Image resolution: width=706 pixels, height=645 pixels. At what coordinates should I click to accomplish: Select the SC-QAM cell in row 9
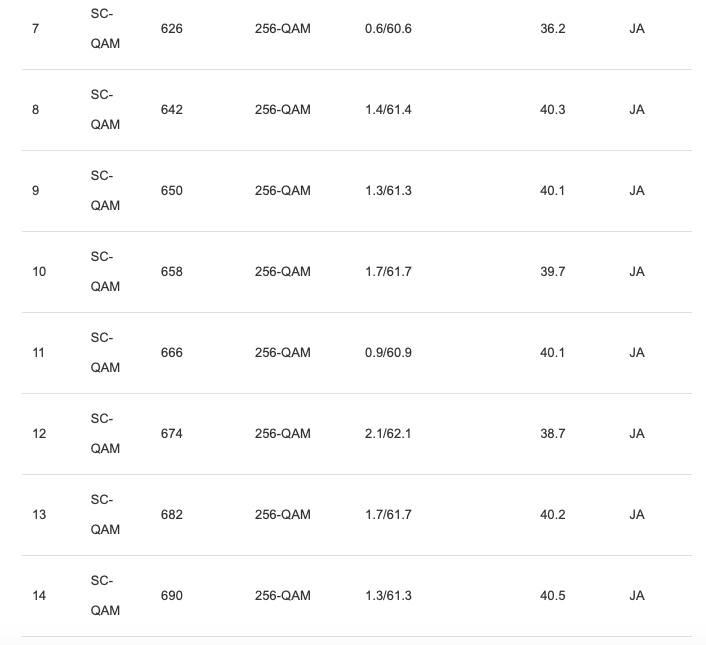(x=105, y=191)
